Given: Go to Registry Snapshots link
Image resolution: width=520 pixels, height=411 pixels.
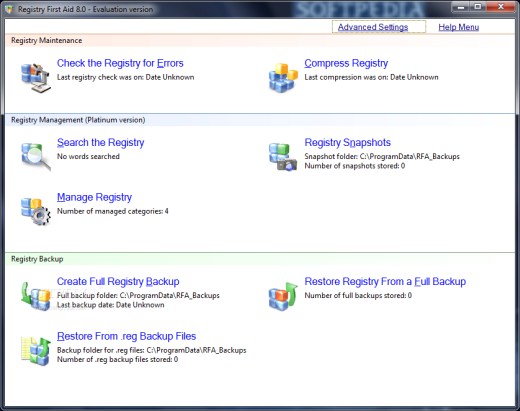Looking at the screenshot, I should tap(347, 142).
